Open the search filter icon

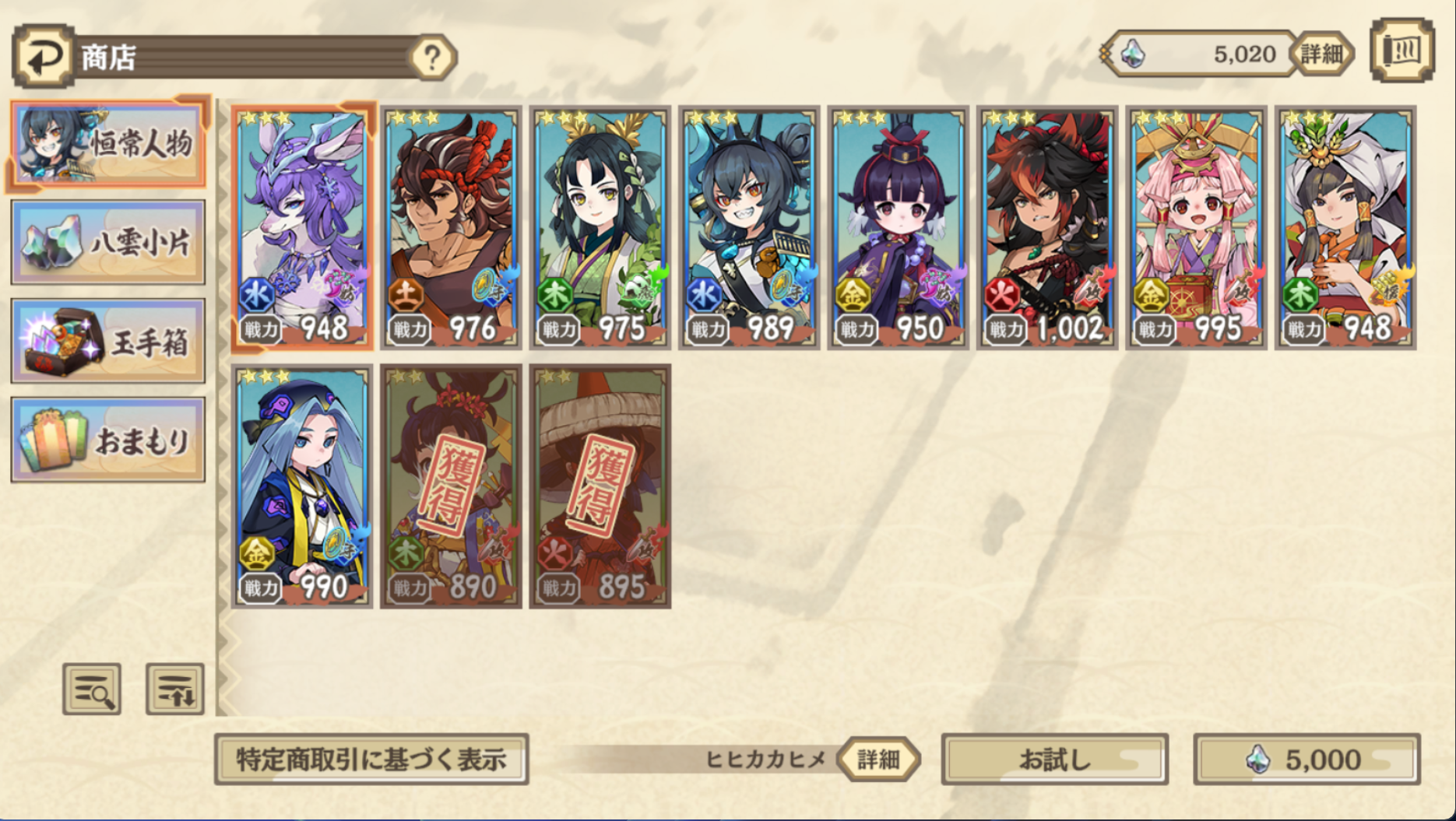(x=92, y=689)
